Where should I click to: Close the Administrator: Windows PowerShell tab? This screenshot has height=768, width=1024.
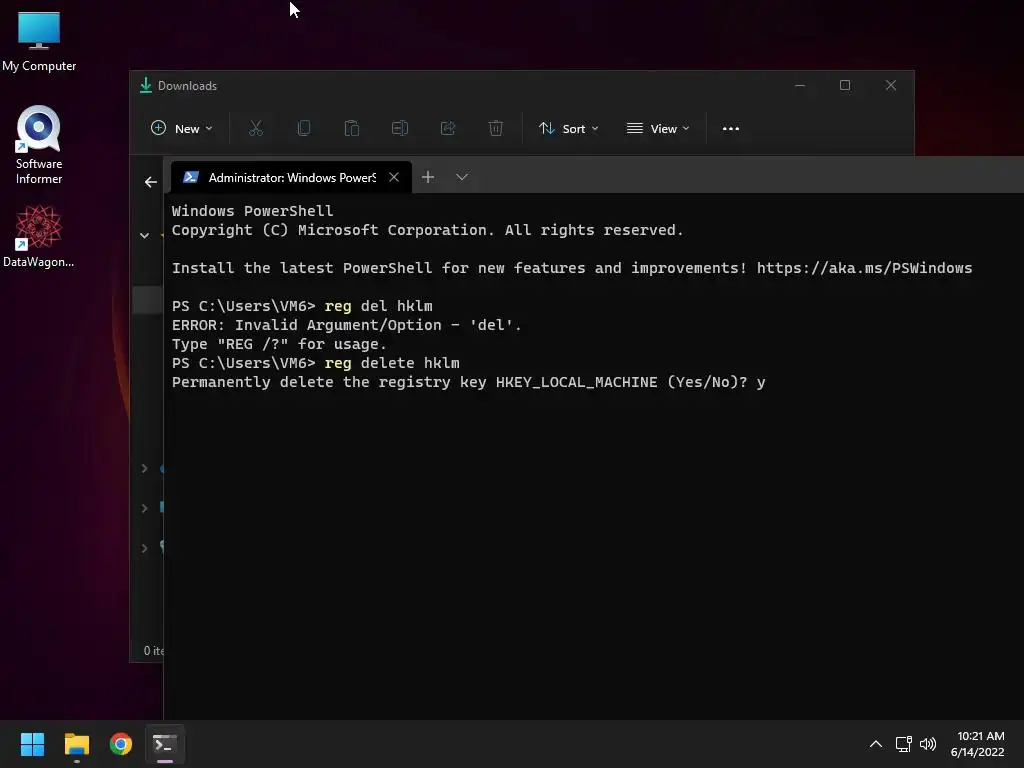(394, 177)
